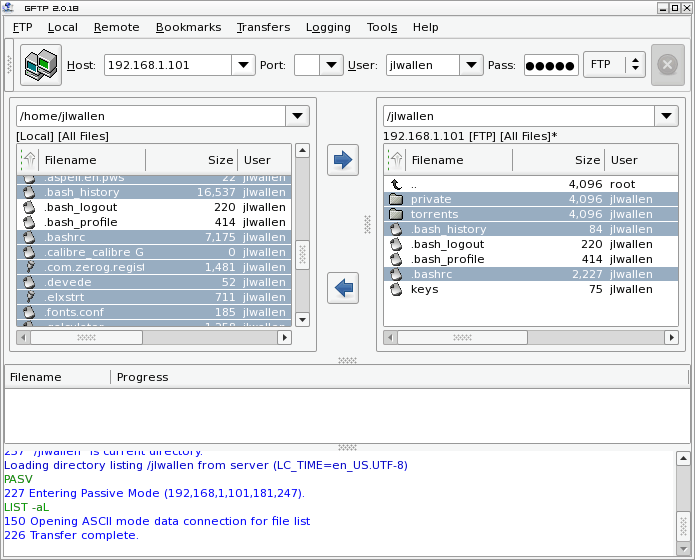
Task: Expand local path /home/jlwallen dropdown
Action: (297, 116)
